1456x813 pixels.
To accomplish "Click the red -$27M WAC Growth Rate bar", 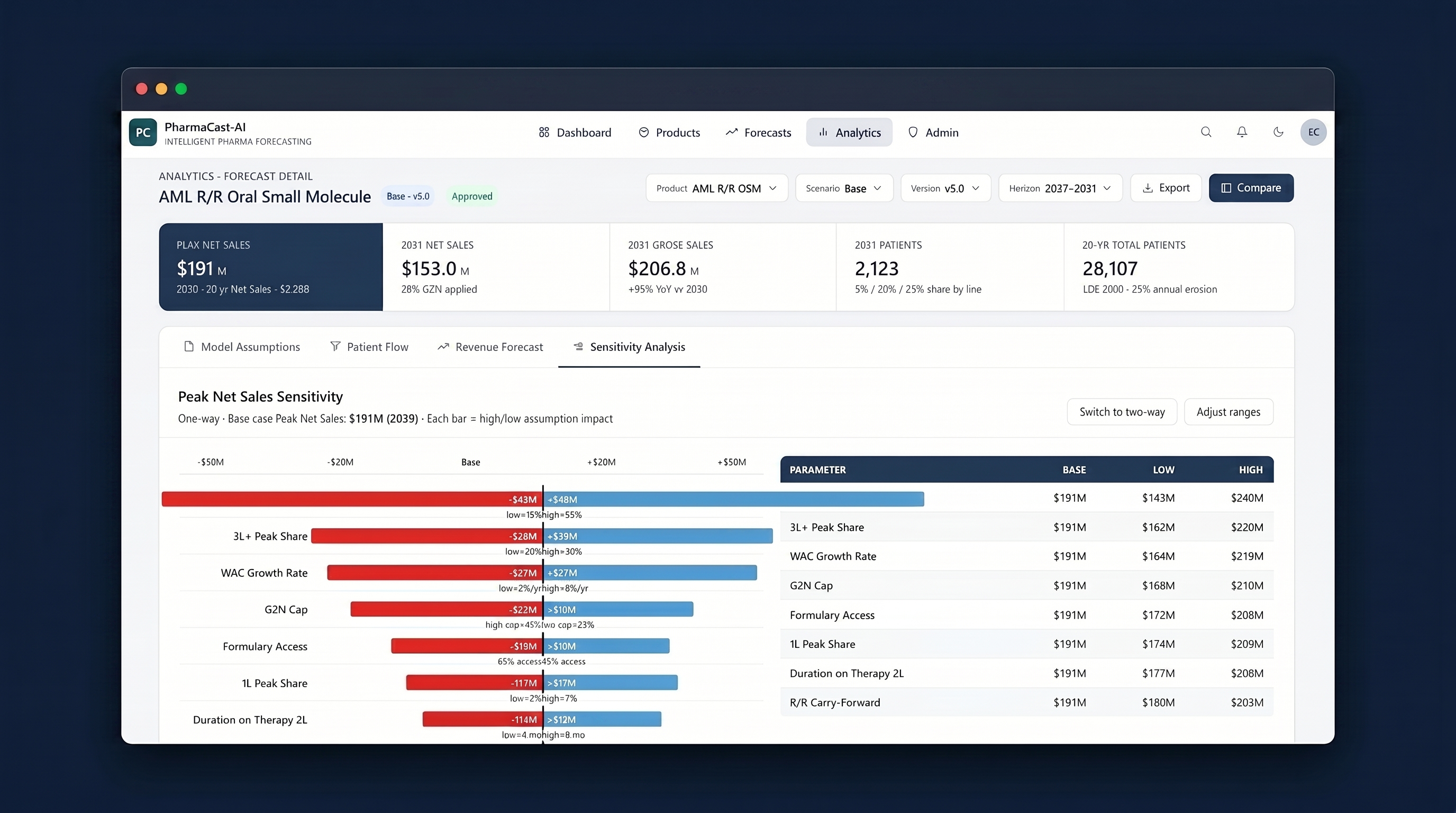I will [435, 573].
